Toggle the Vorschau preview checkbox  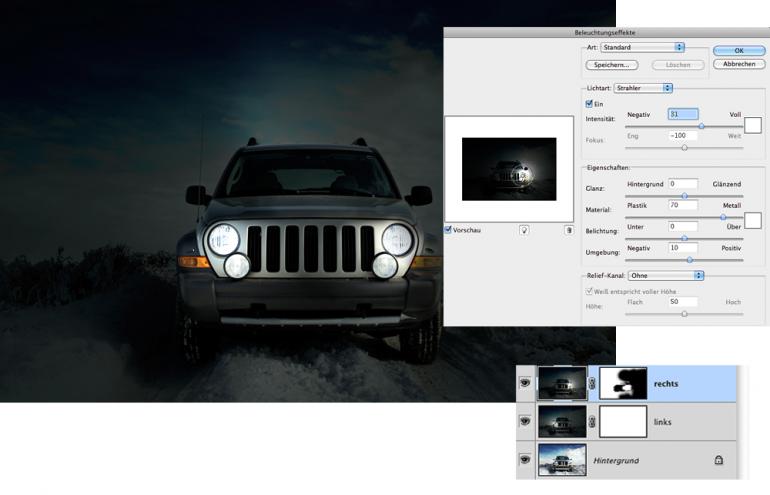click(448, 229)
